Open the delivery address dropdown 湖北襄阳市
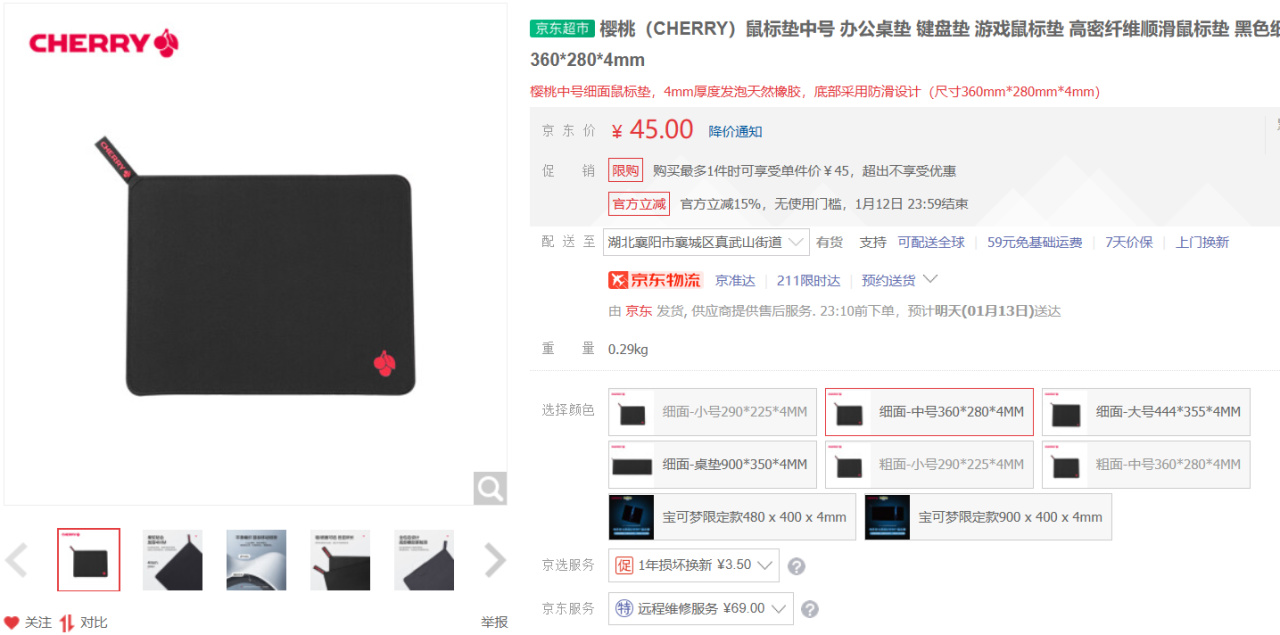The image size is (1280, 635). [706, 242]
